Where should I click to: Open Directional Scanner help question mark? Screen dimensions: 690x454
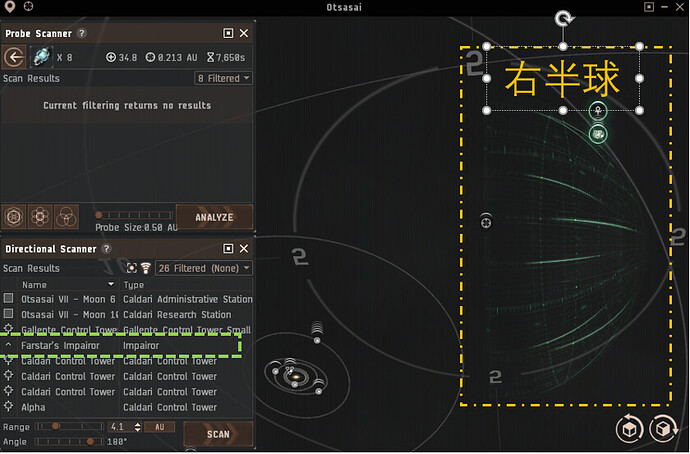click(106, 249)
